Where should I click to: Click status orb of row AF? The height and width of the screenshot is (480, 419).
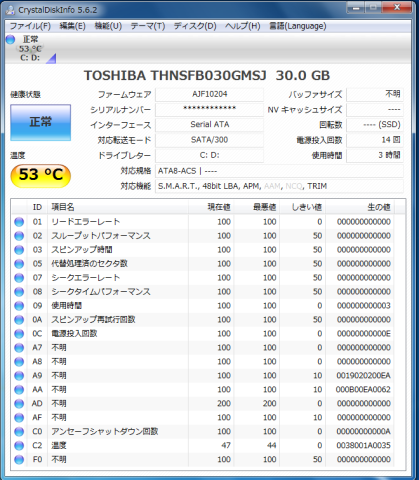pyautogui.click(x=19, y=418)
